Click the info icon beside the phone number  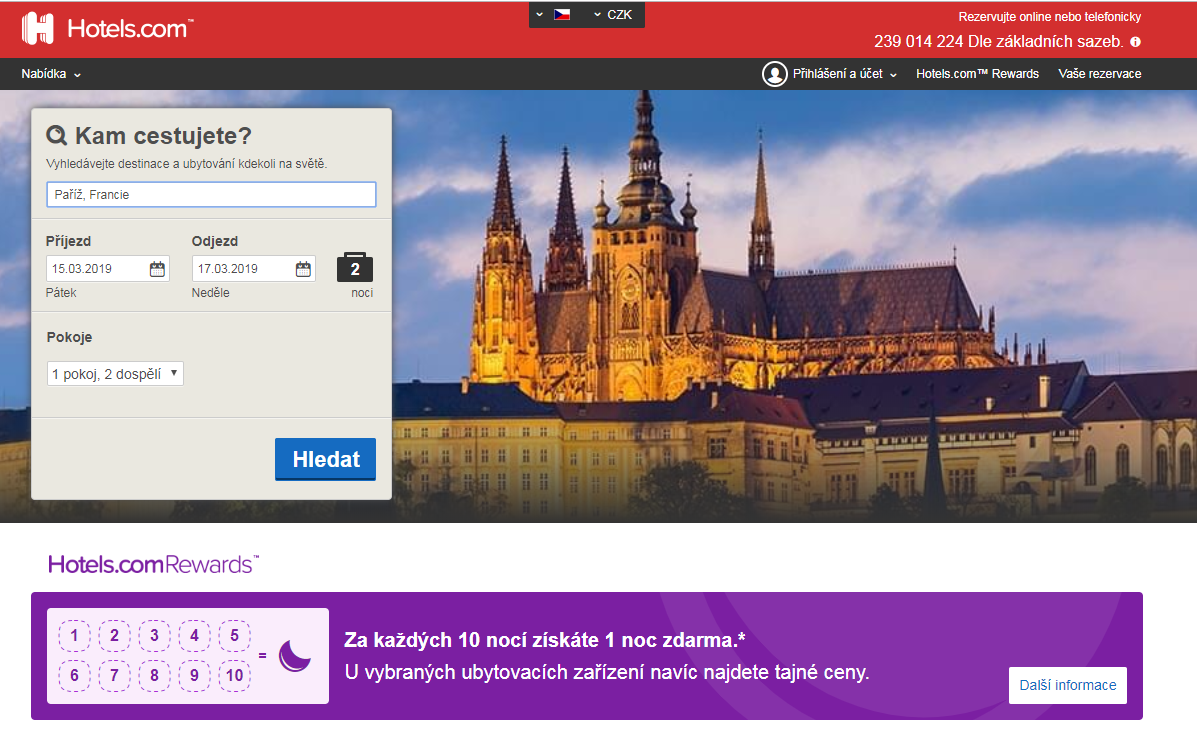(x=1135, y=42)
